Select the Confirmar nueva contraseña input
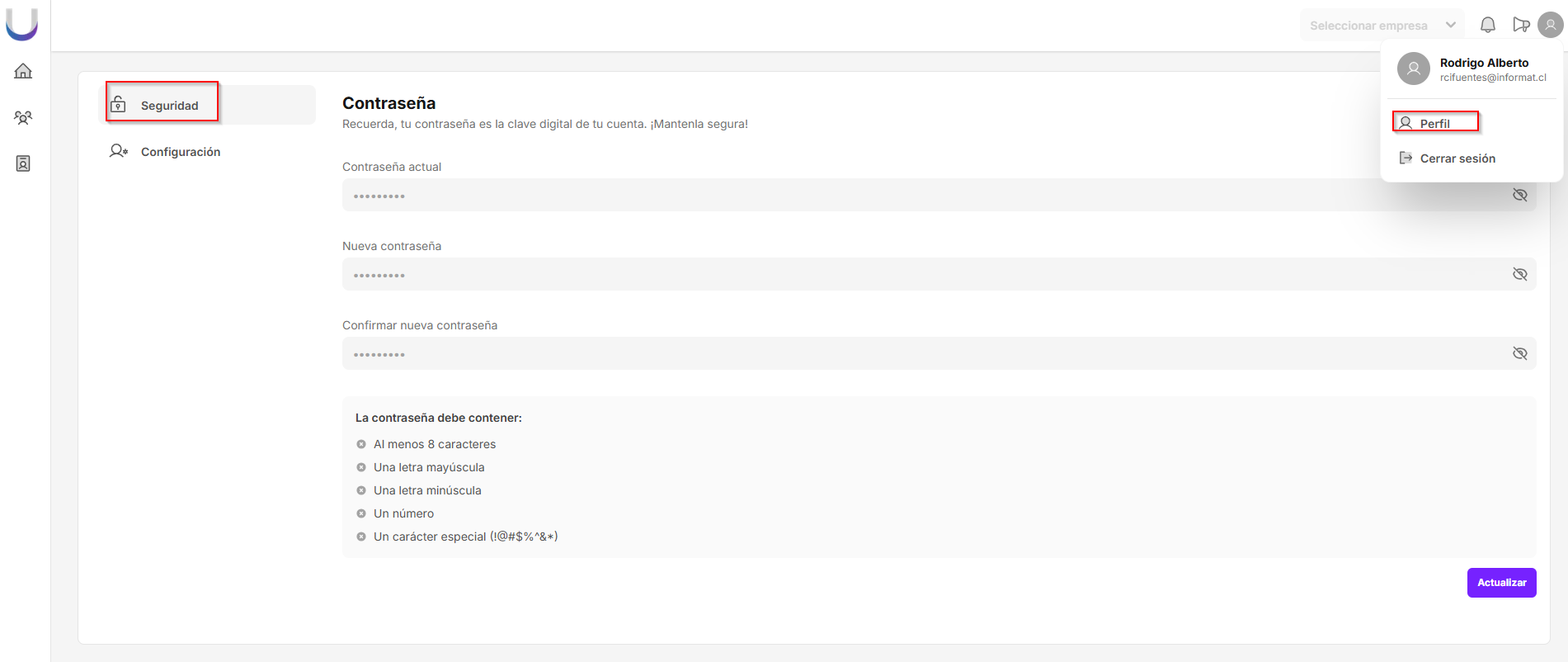This screenshot has height=662, width=1568. pos(907,354)
